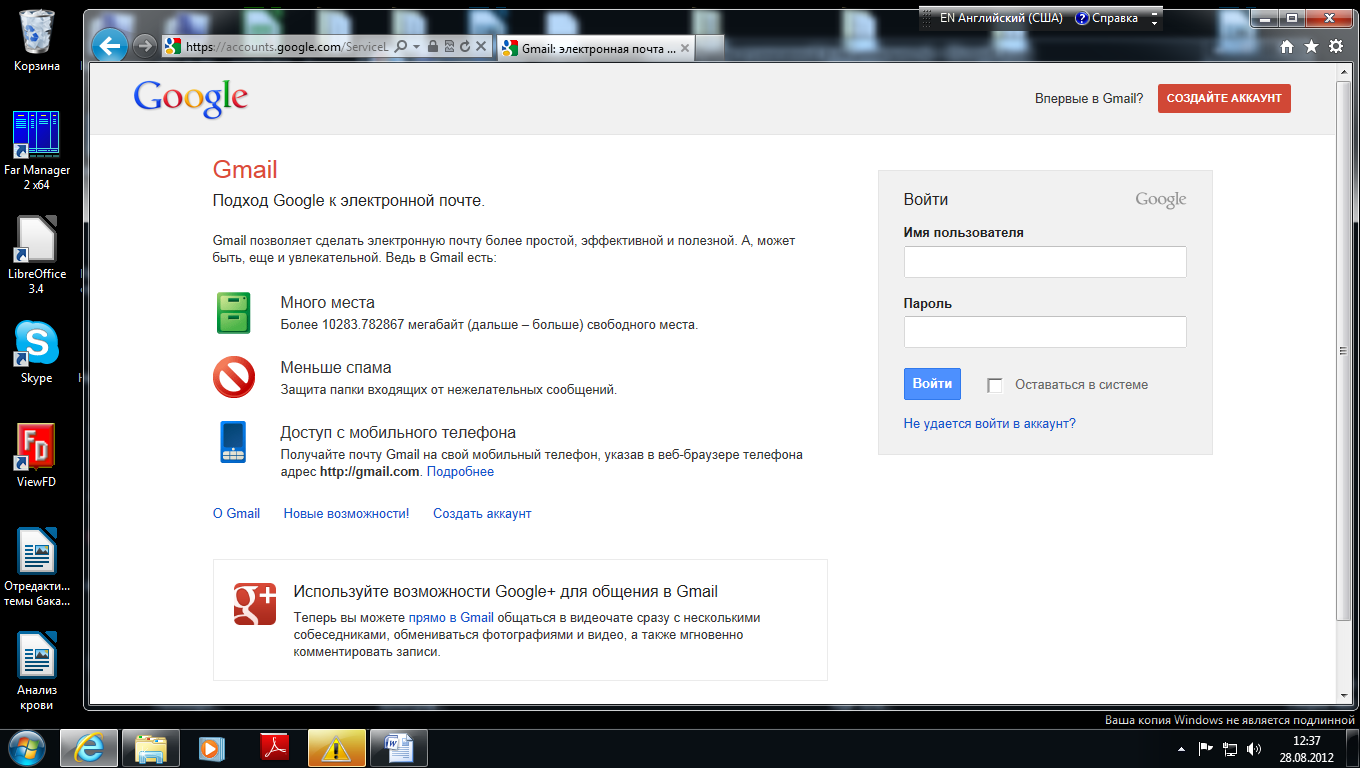
Task: Select the Отредакти... темы бака... desktop document
Action: click(x=37, y=567)
